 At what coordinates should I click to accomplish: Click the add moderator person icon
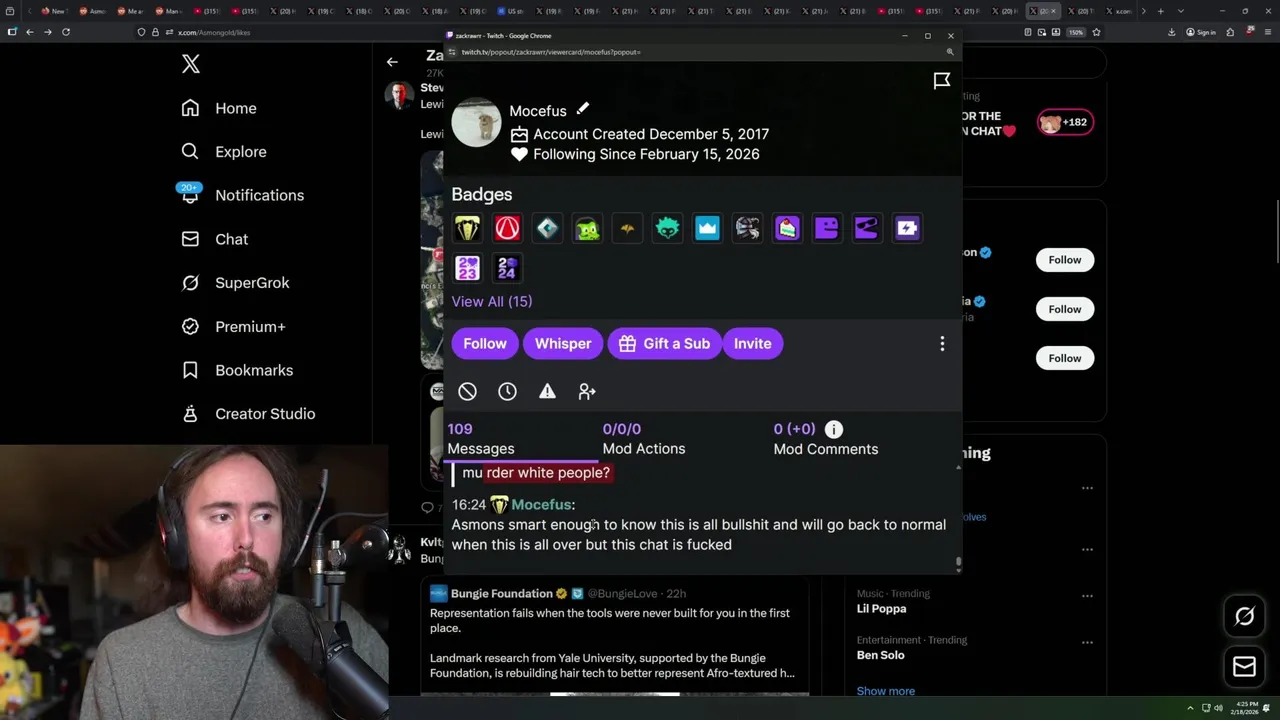coord(587,392)
